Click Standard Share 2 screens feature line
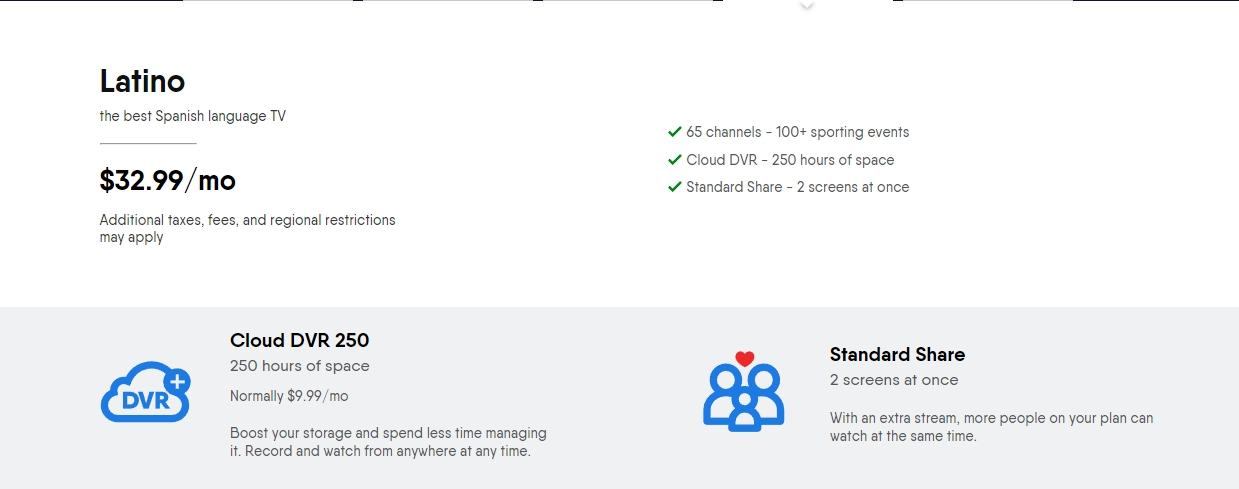Screen dimensions: 1239x489 click(x=798, y=187)
